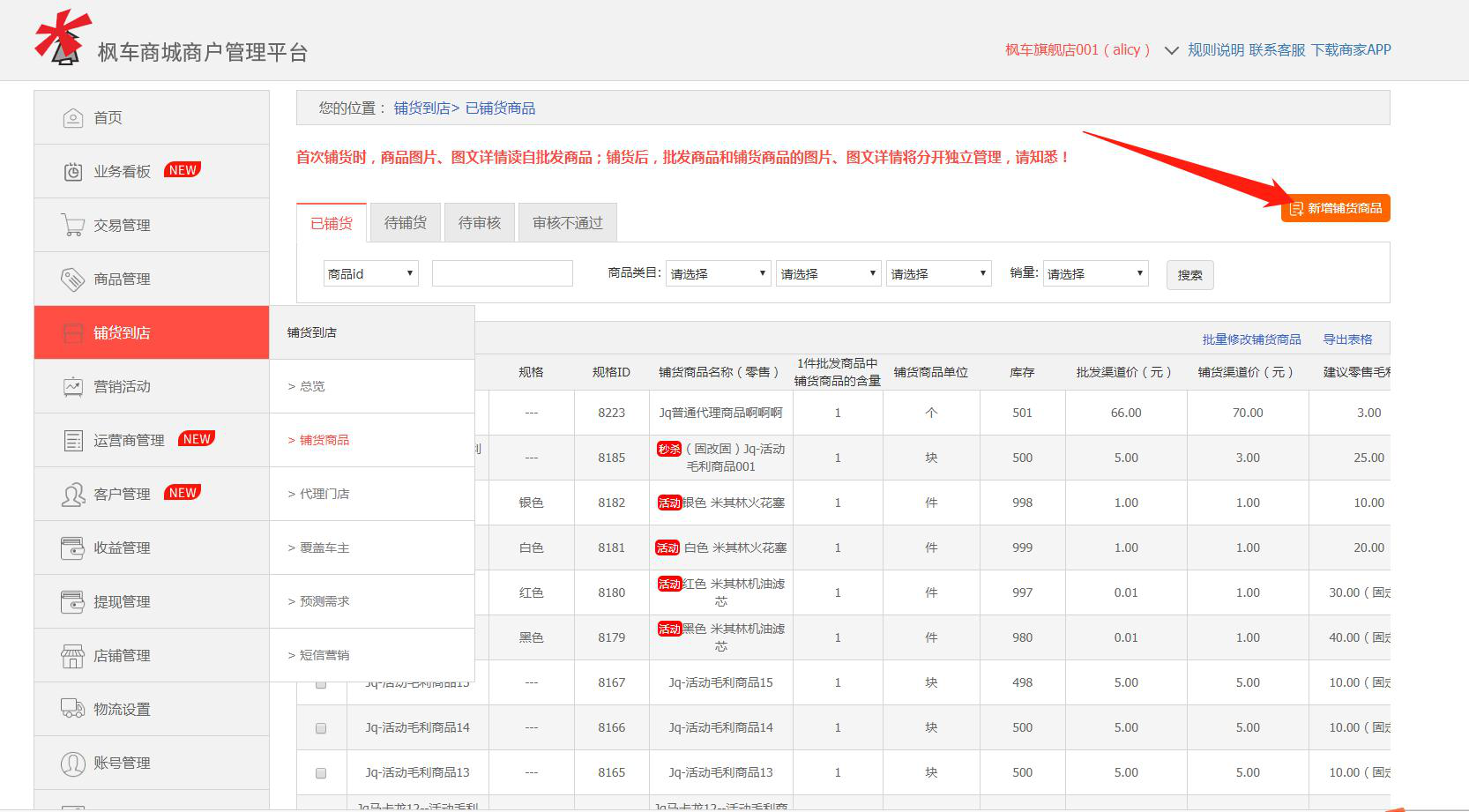Switch to the 审核不通过 tab
The height and width of the screenshot is (812, 1469).
point(567,223)
